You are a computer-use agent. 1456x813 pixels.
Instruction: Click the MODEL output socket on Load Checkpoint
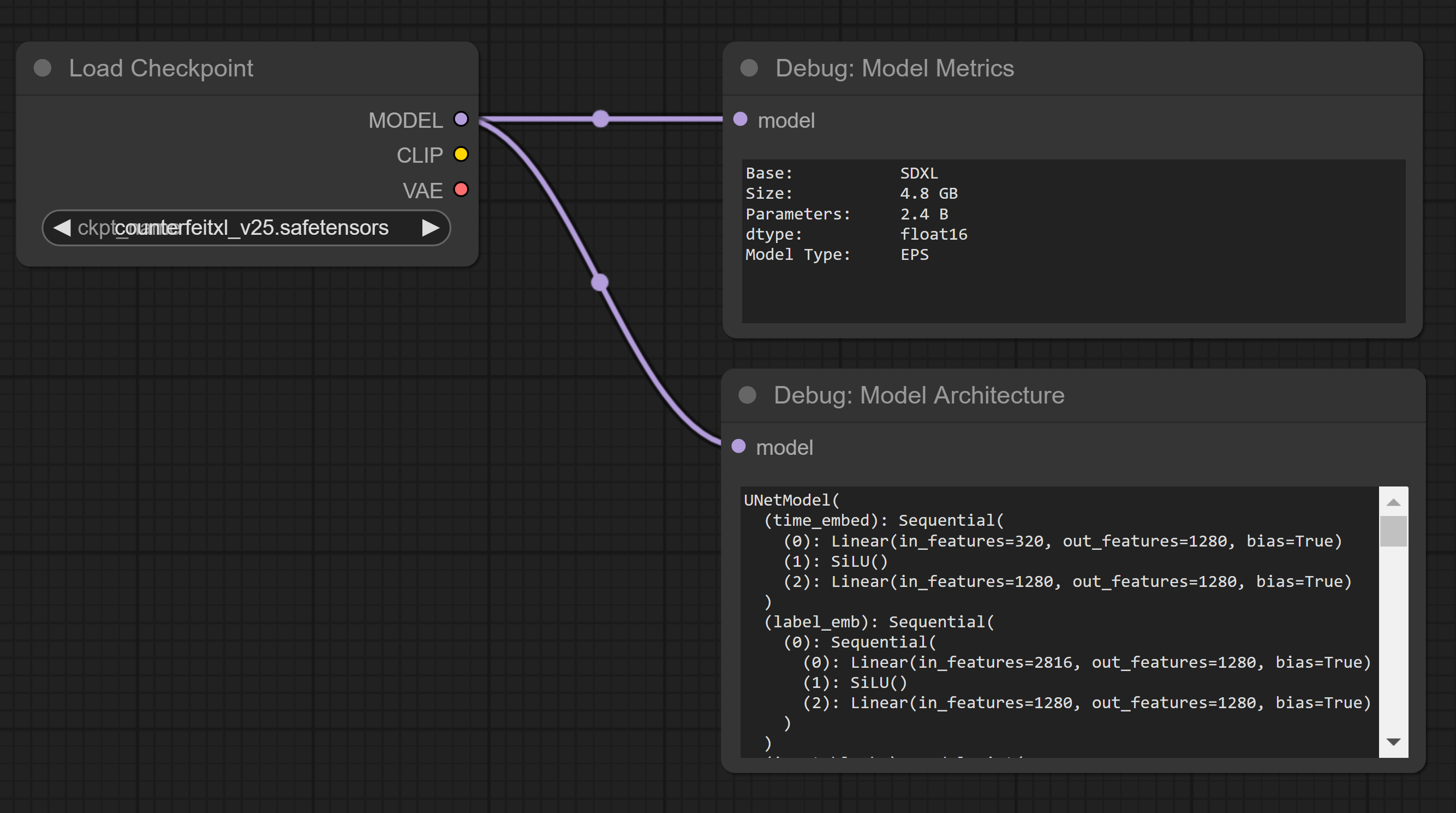coord(461,119)
